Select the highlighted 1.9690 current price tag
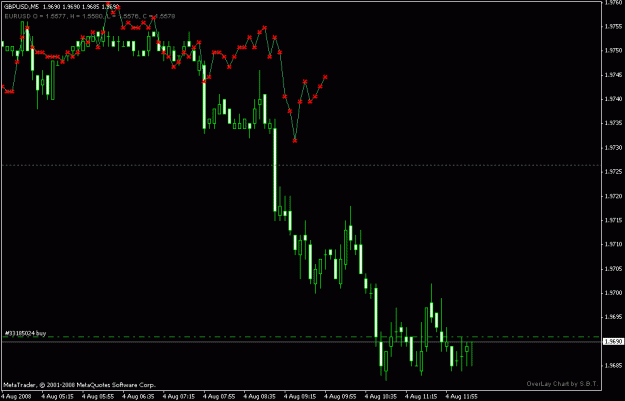The height and width of the screenshot is (401, 625). [613, 342]
